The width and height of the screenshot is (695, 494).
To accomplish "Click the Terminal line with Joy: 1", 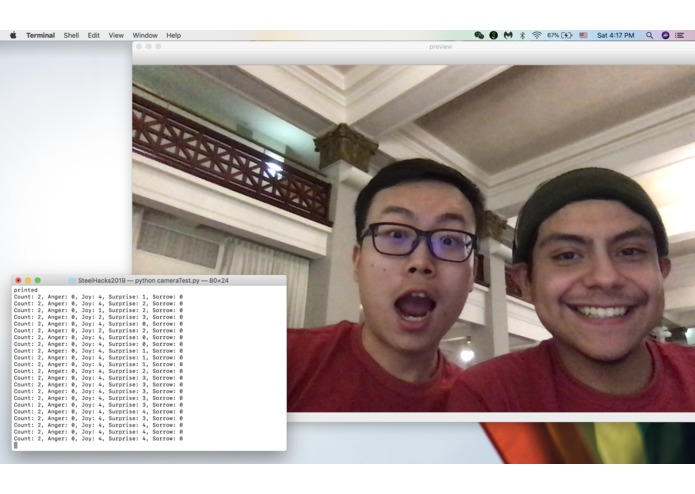I will click(x=98, y=310).
